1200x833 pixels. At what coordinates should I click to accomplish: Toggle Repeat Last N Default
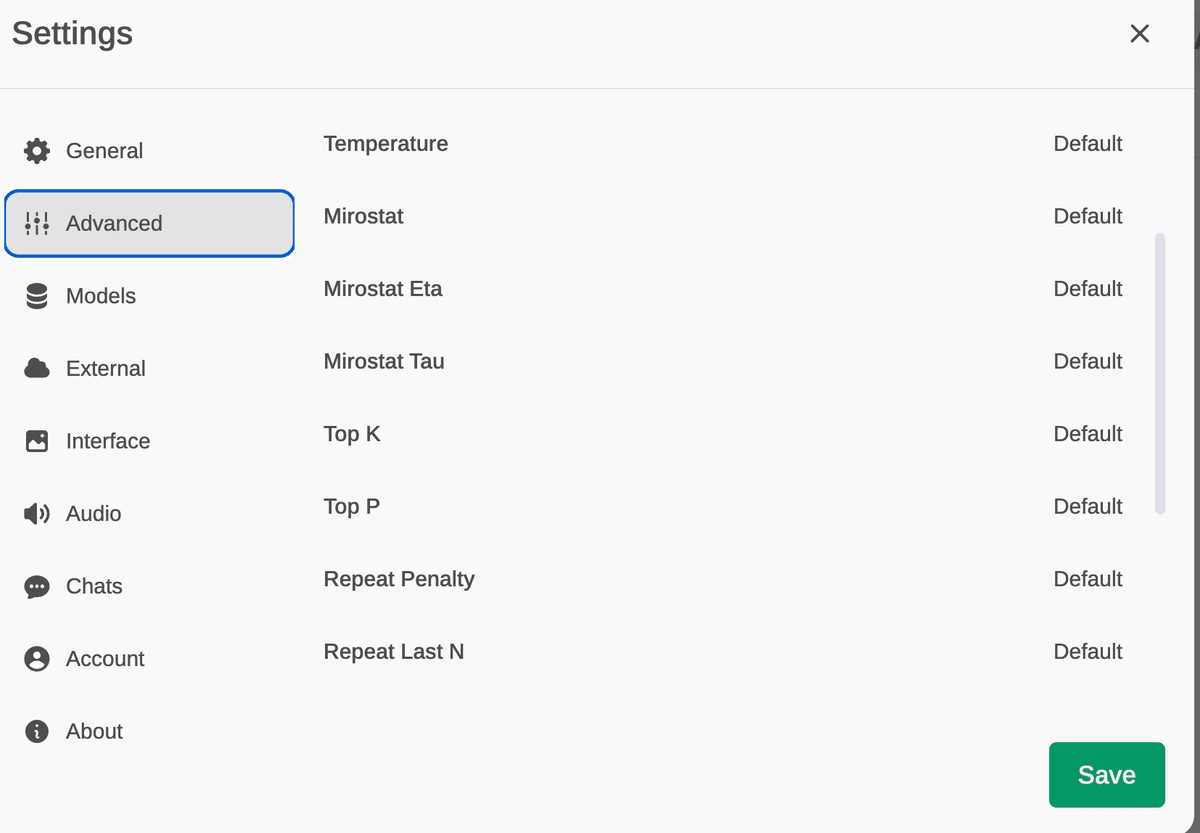point(1088,652)
